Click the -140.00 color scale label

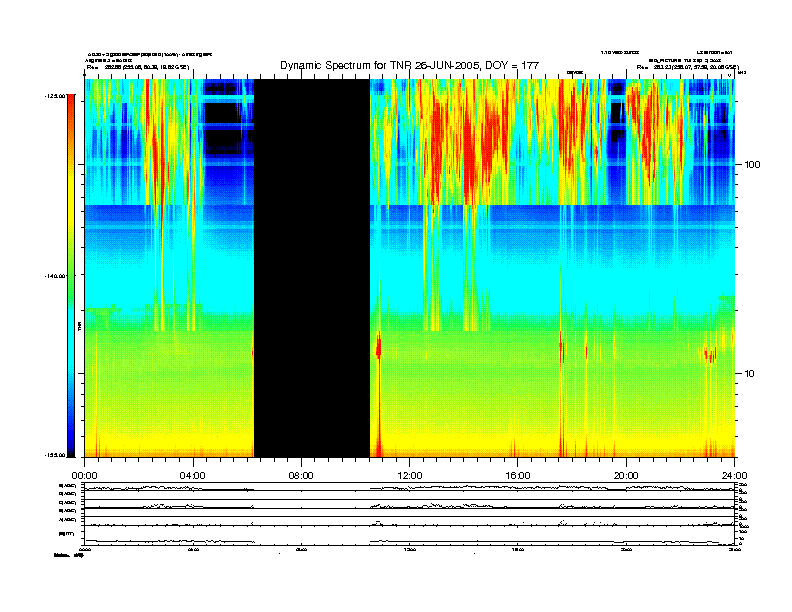click(x=55, y=276)
